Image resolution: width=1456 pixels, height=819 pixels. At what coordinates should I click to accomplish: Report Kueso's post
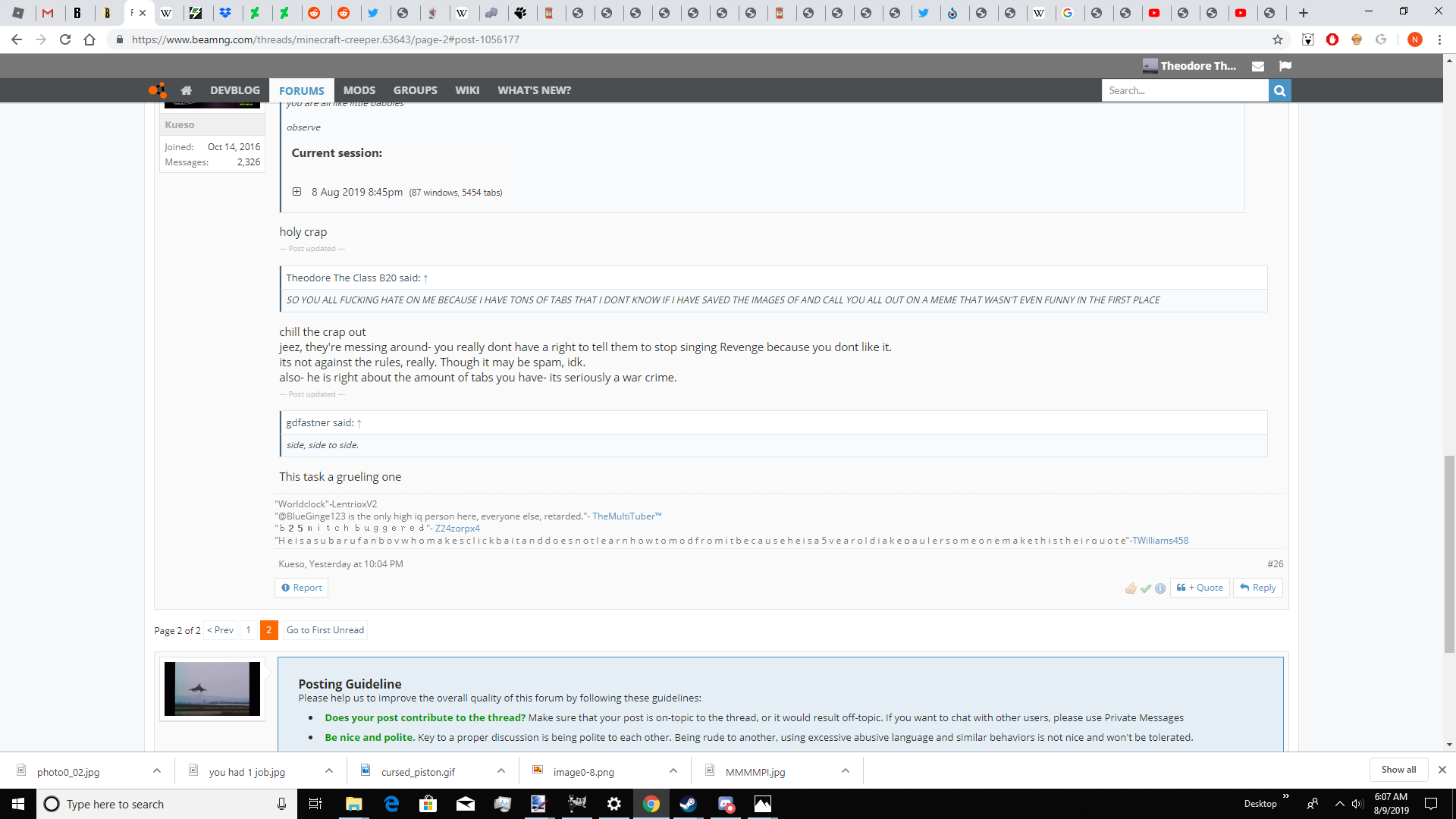pyautogui.click(x=301, y=588)
